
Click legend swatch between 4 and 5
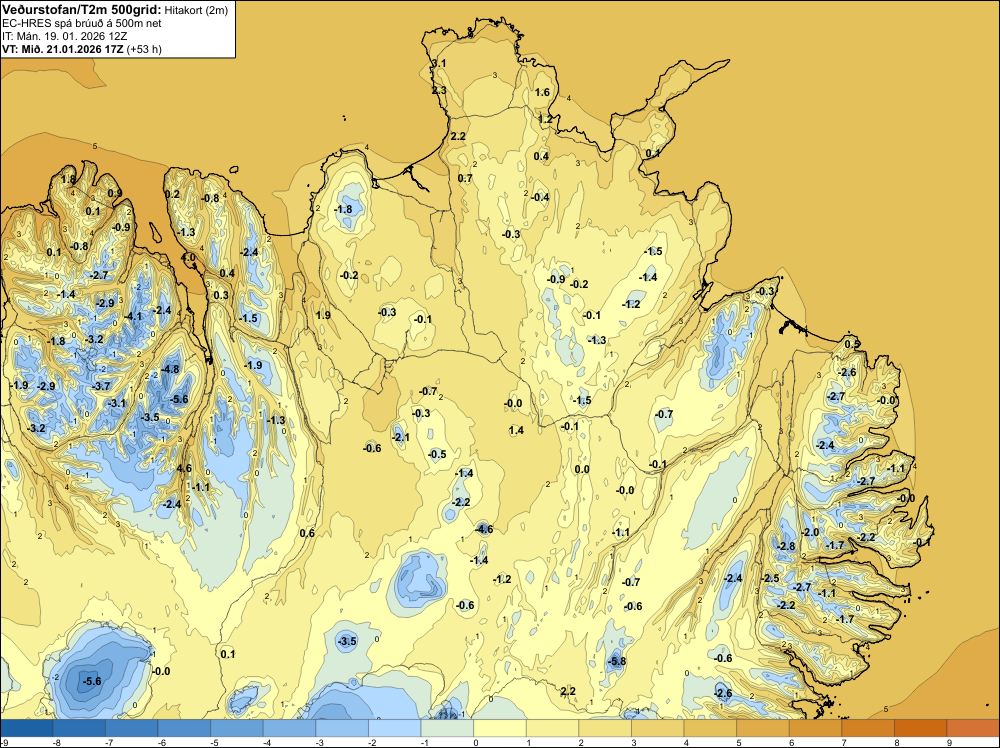(x=710, y=728)
